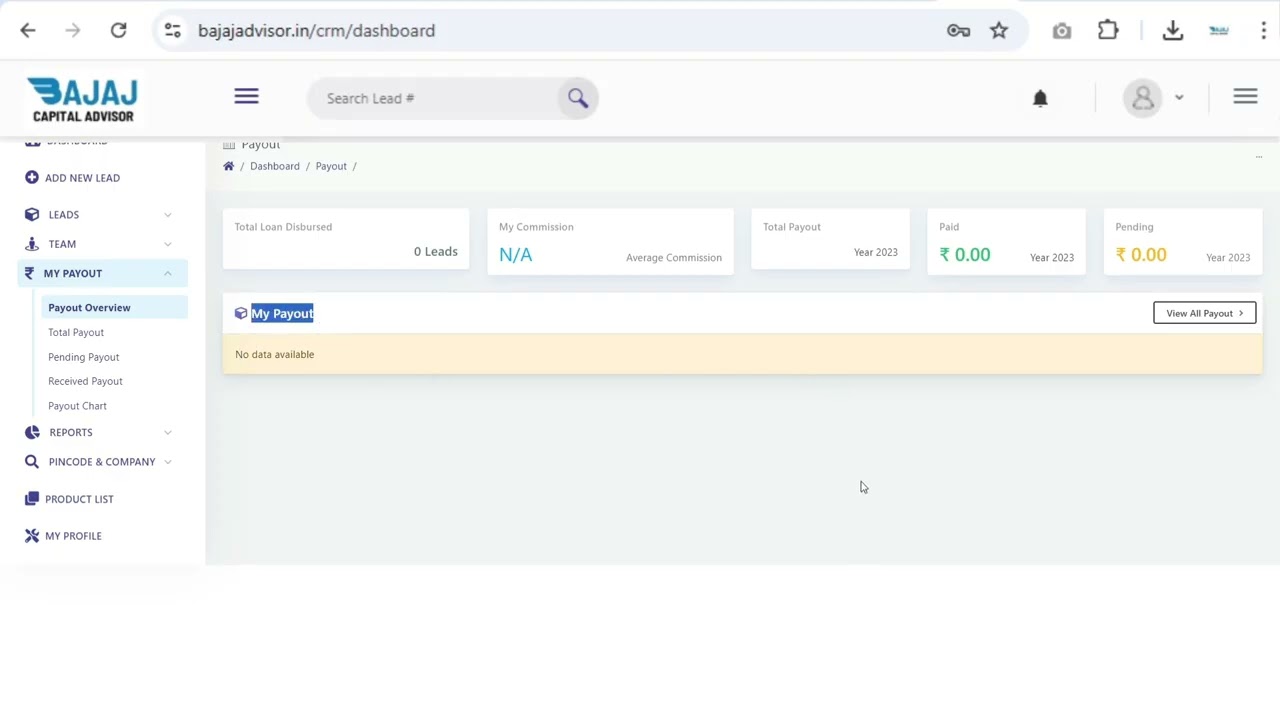Screen dimensions: 1280x720
Task: Select Pending Payout submenu item
Action: tap(83, 357)
